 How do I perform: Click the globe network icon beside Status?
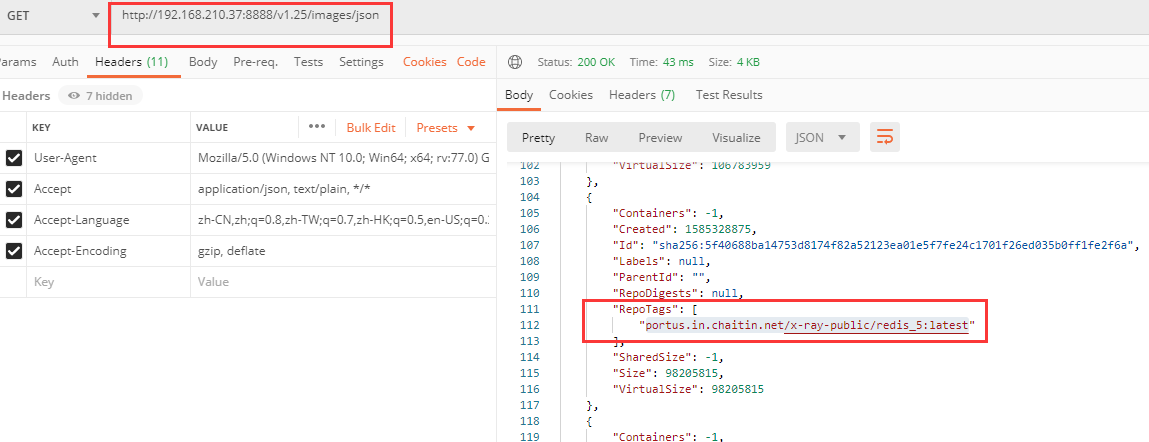click(x=515, y=62)
